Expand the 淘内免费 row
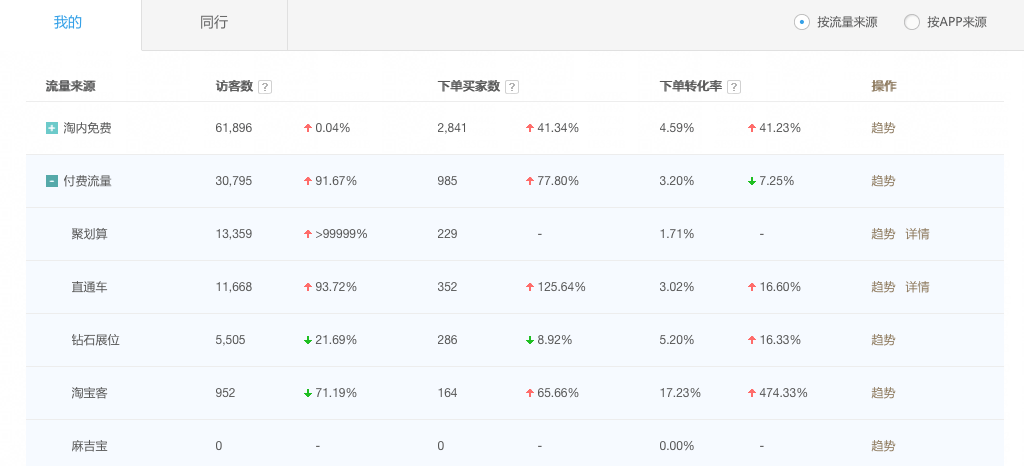Screen dimensions: 1024x466 pos(52,128)
